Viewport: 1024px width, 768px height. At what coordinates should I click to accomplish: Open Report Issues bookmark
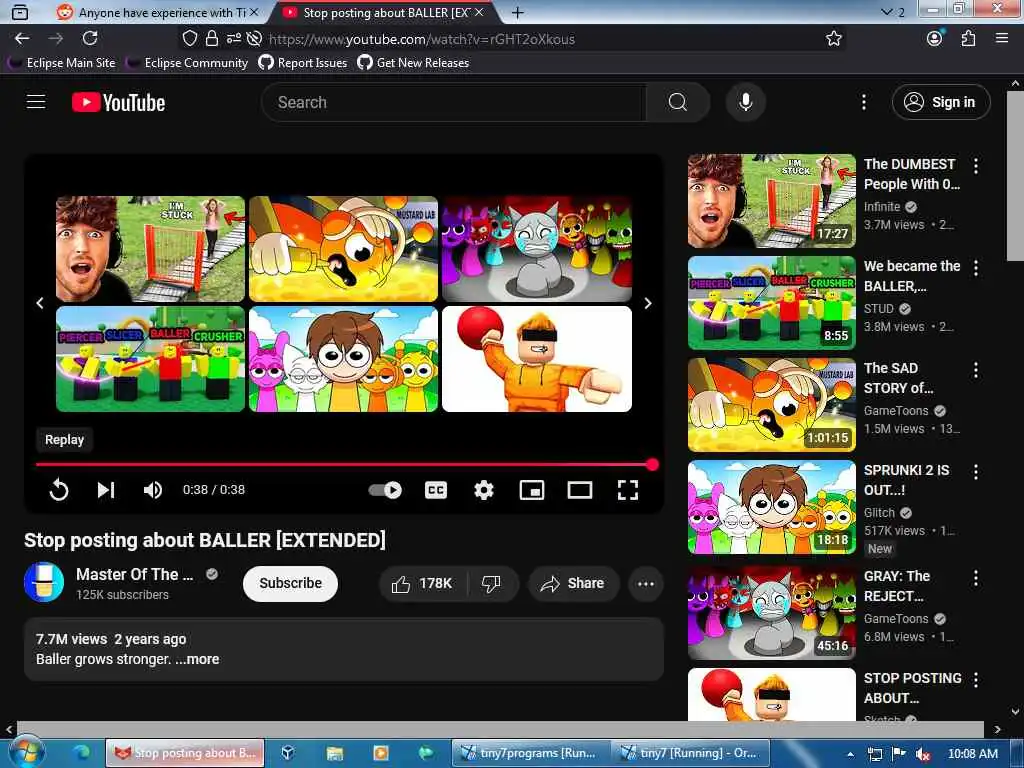tap(303, 63)
